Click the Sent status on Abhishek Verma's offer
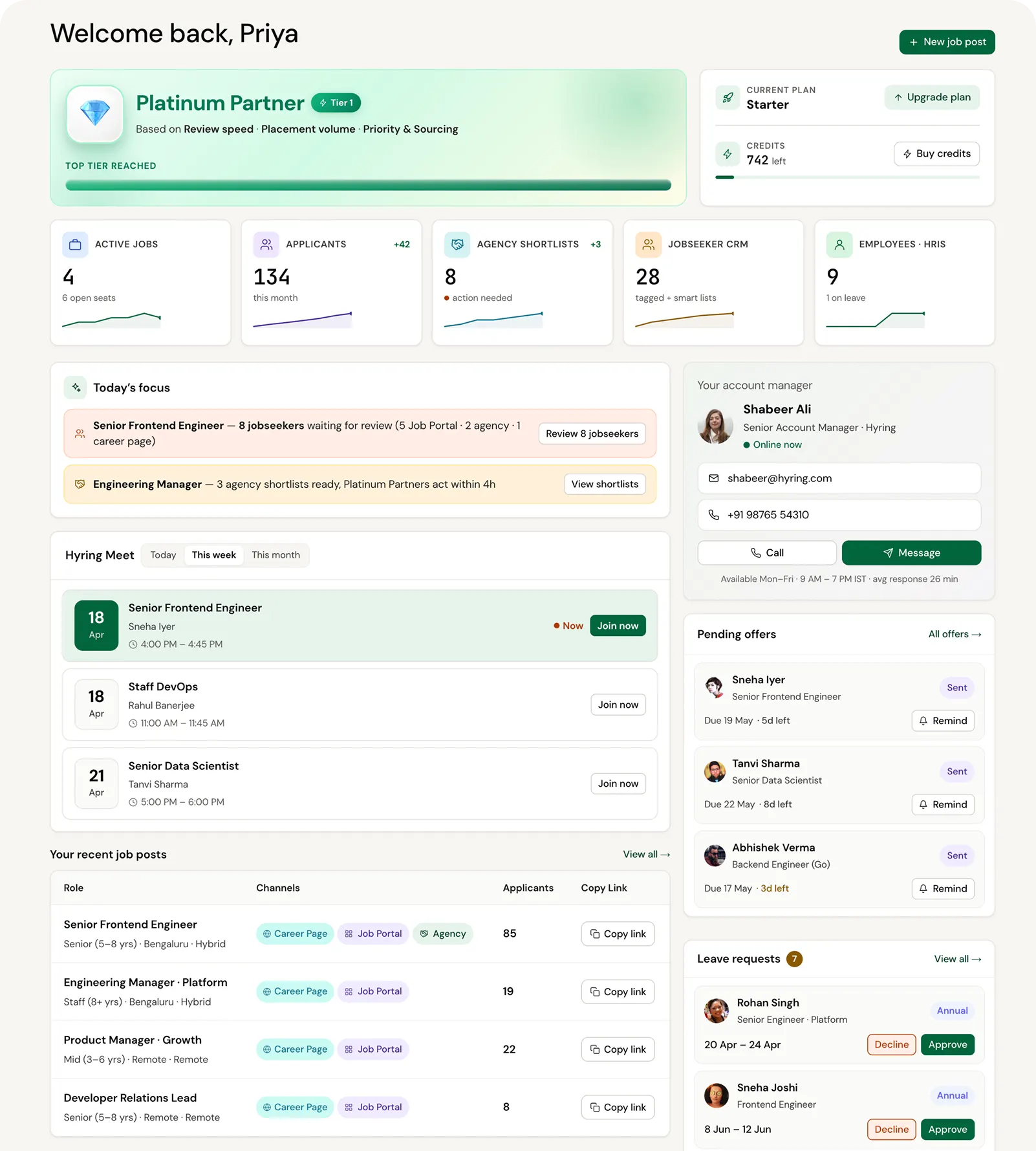Image resolution: width=1036 pixels, height=1151 pixels. tap(956, 855)
